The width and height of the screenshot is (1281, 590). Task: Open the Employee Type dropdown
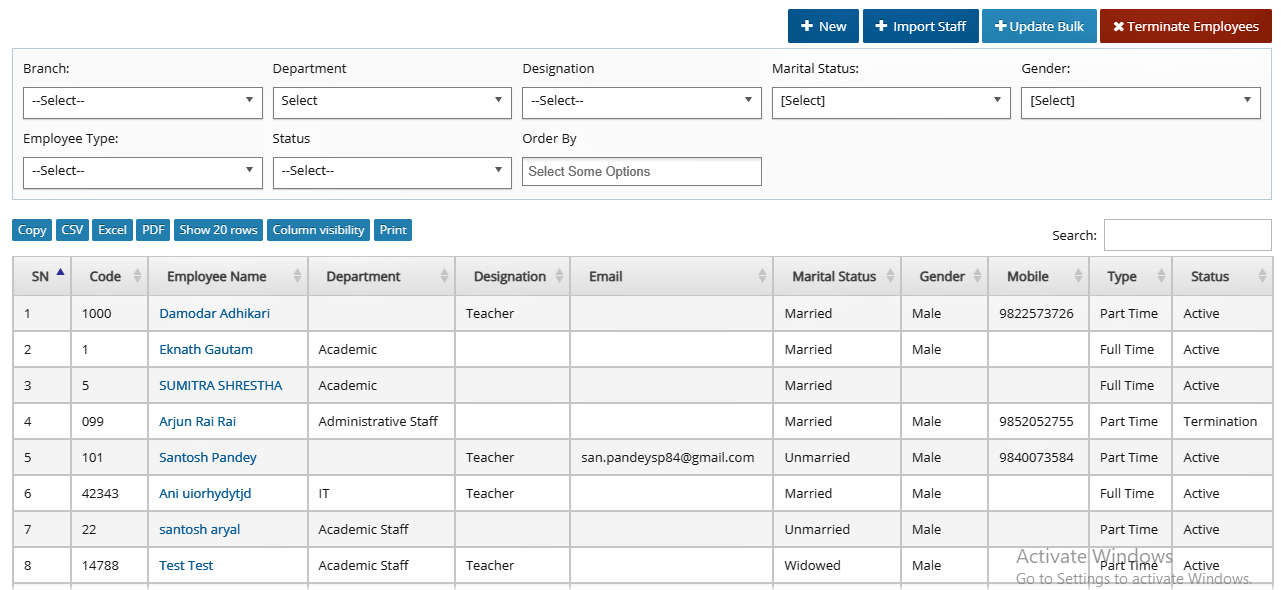click(x=143, y=171)
